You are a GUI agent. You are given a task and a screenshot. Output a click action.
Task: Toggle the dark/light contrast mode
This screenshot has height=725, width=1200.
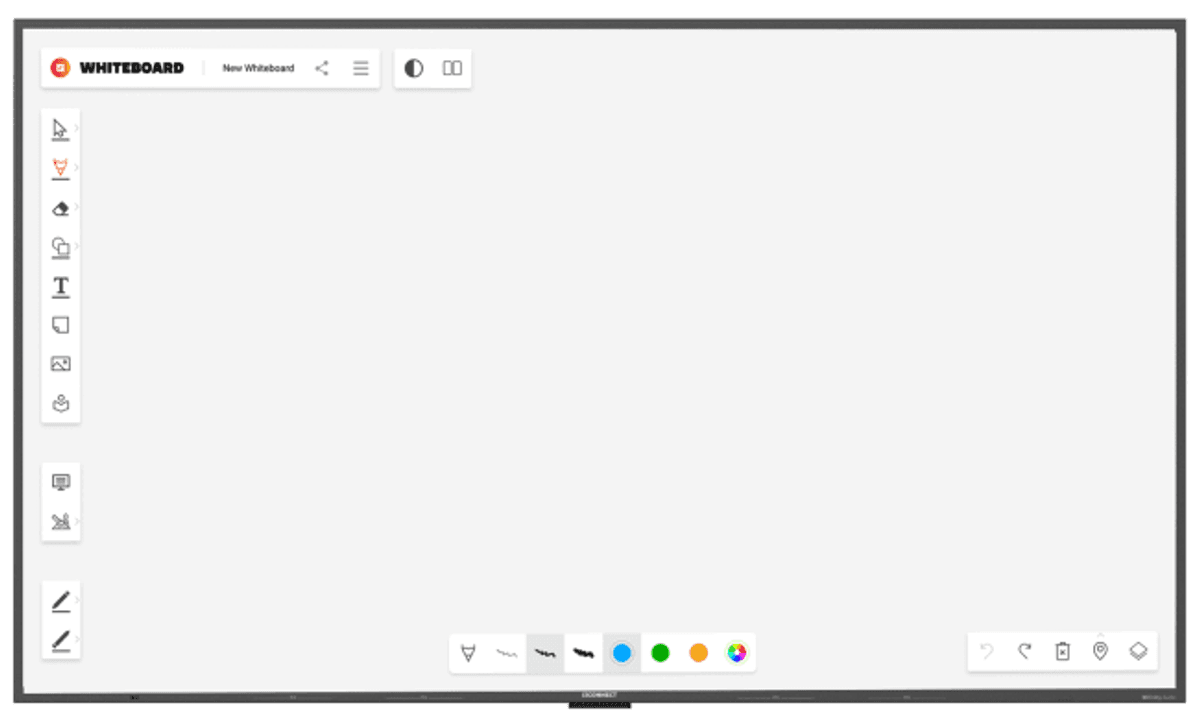pos(414,68)
